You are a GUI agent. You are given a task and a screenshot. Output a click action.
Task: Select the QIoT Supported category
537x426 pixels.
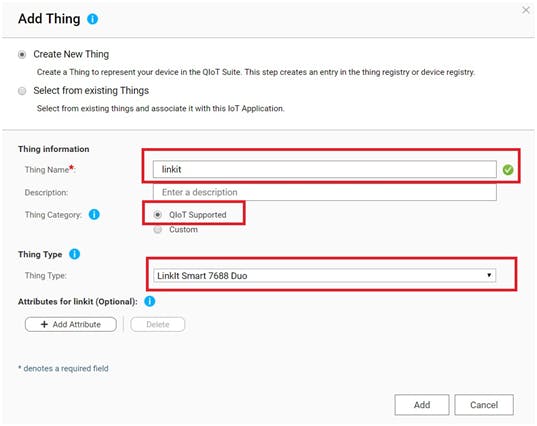pyautogui.click(x=158, y=215)
